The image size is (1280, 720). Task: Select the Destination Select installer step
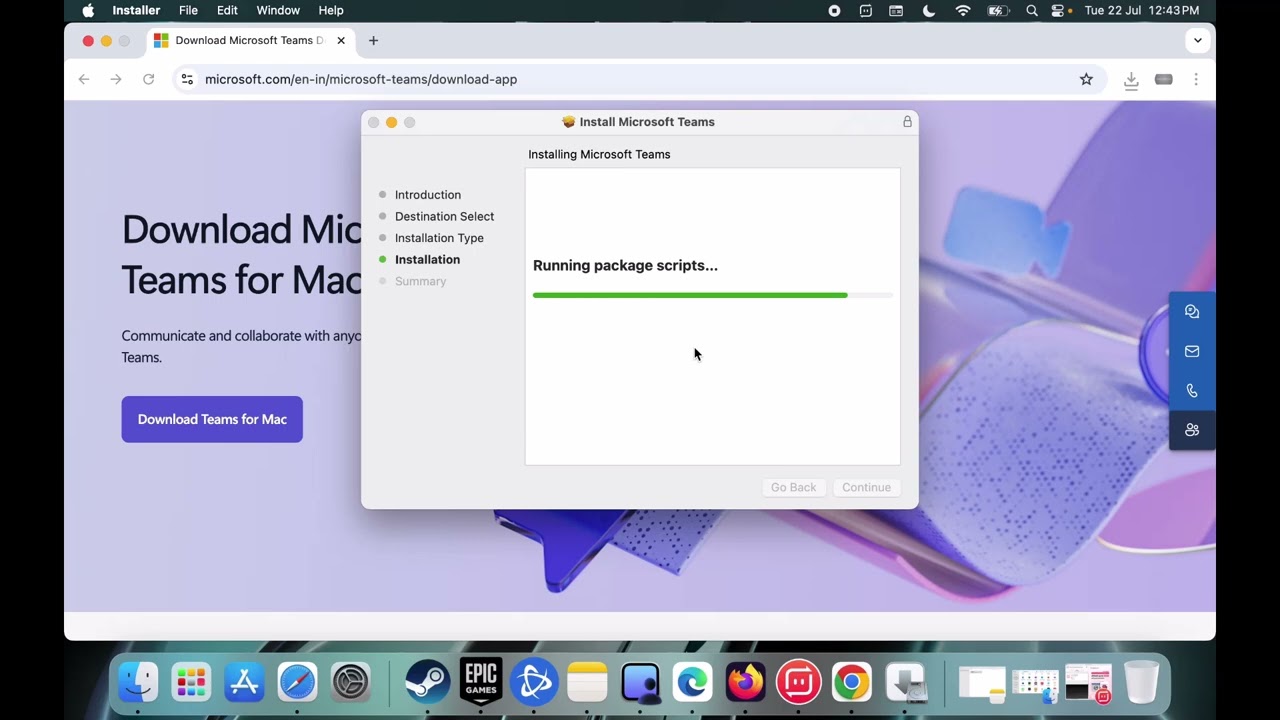444,216
